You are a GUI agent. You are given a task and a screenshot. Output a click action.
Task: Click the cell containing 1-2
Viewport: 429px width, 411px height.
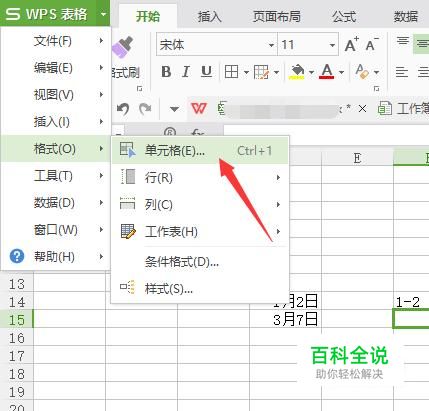pos(411,302)
